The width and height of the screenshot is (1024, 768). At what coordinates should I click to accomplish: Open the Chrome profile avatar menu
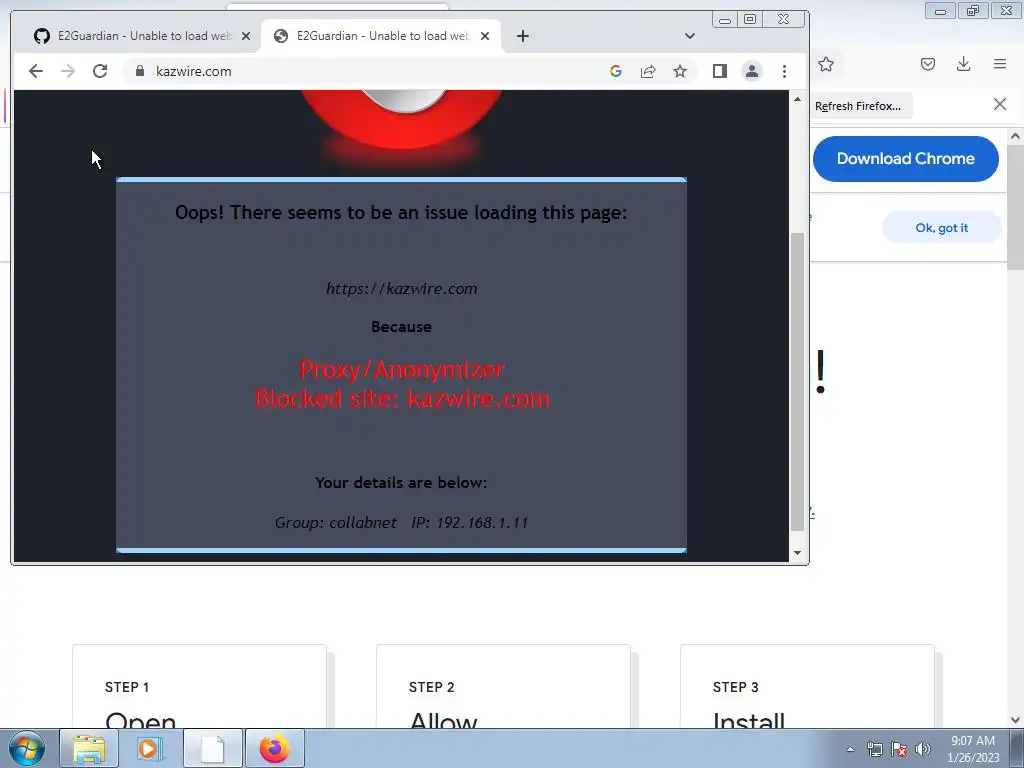pyautogui.click(x=752, y=71)
